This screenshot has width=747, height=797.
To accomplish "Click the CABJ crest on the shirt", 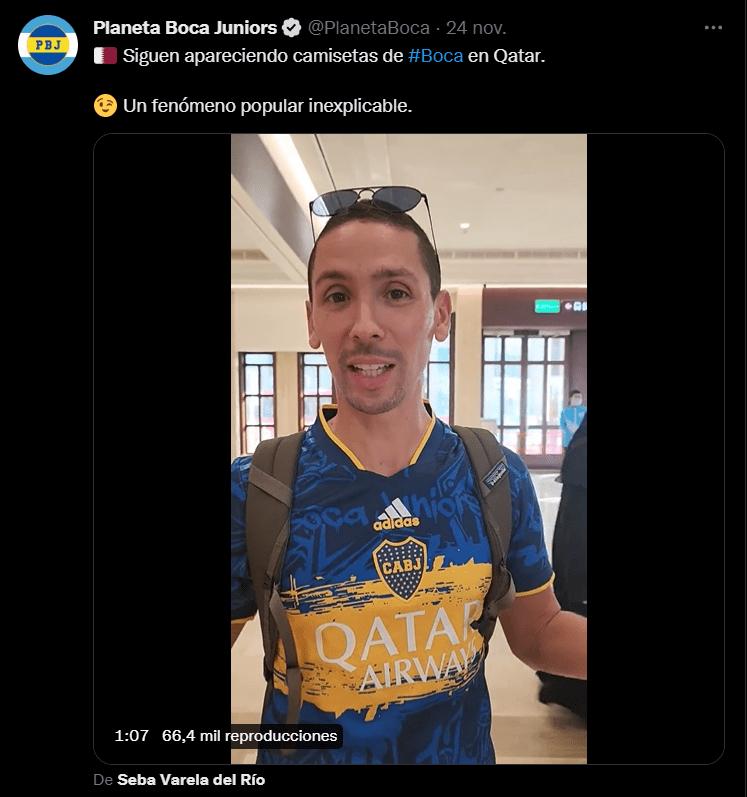I will 400,568.
